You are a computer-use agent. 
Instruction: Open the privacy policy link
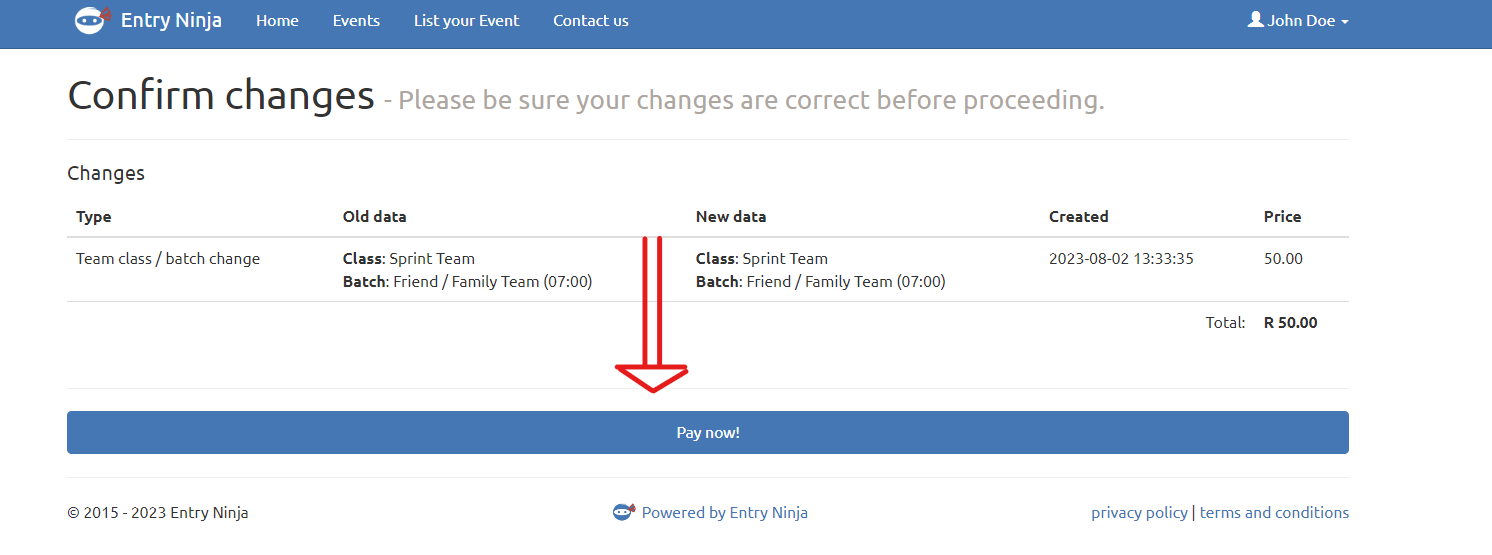pyautogui.click(x=1139, y=512)
